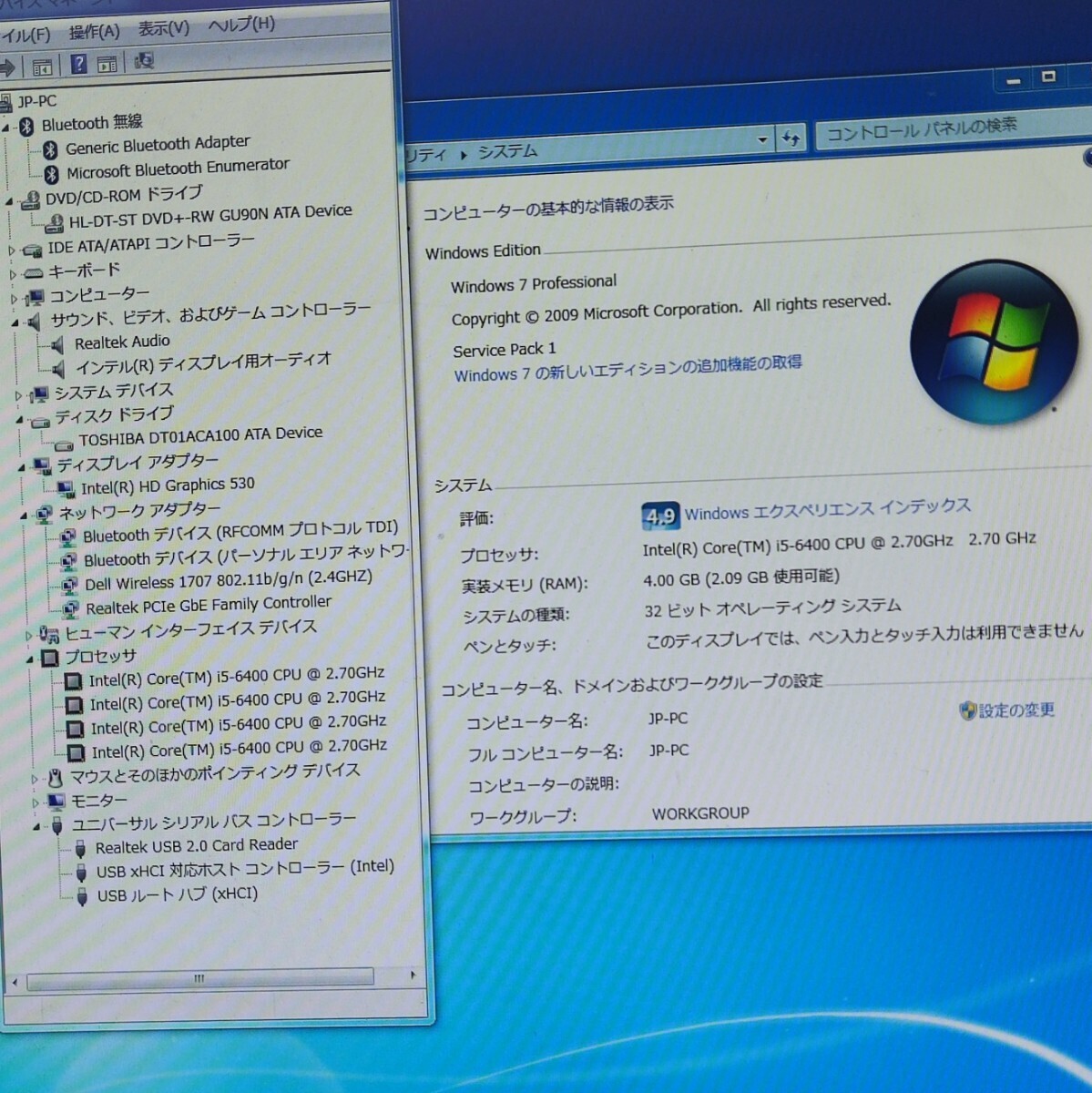Collapse the ネットワーク アダプター node
The height and width of the screenshot is (1093, 1092).
coord(23,516)
